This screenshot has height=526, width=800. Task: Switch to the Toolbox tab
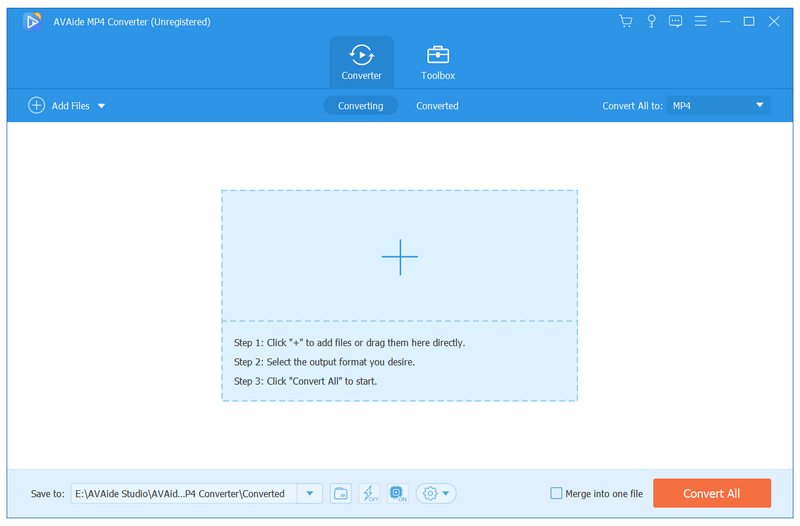coord(438,62)
